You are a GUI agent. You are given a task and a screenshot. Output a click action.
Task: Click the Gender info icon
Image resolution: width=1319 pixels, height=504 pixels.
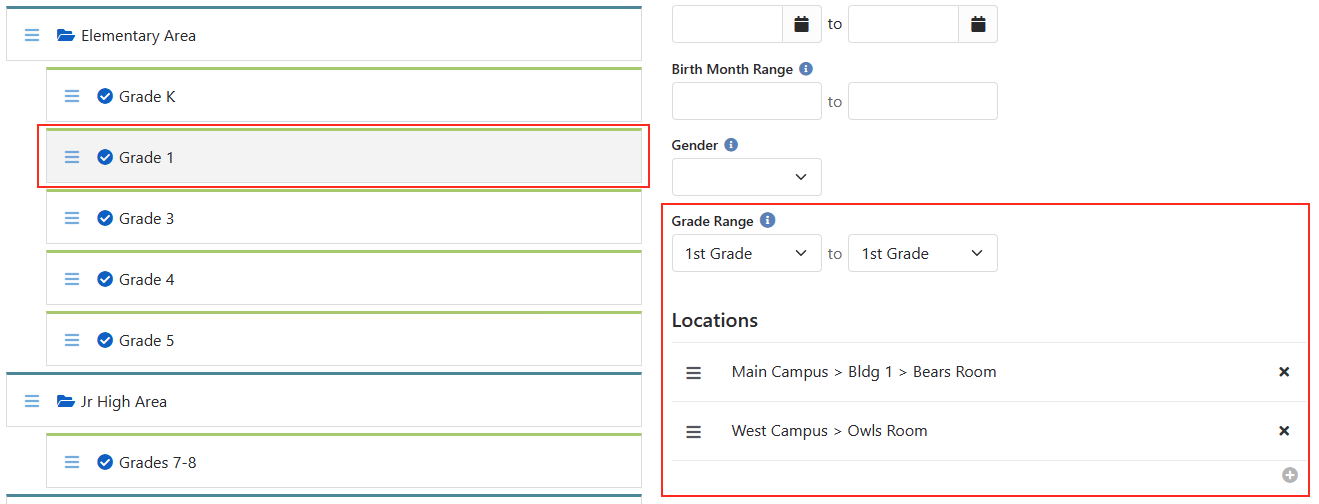pos(731,145)
